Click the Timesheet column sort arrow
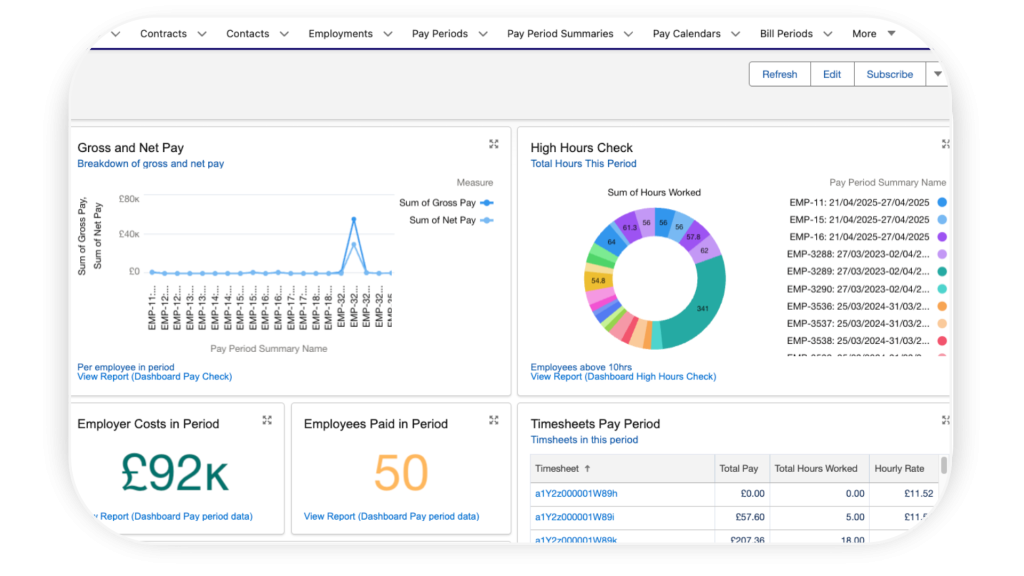This screenshot has width=1024, height=576. click(x=587, y=468)
